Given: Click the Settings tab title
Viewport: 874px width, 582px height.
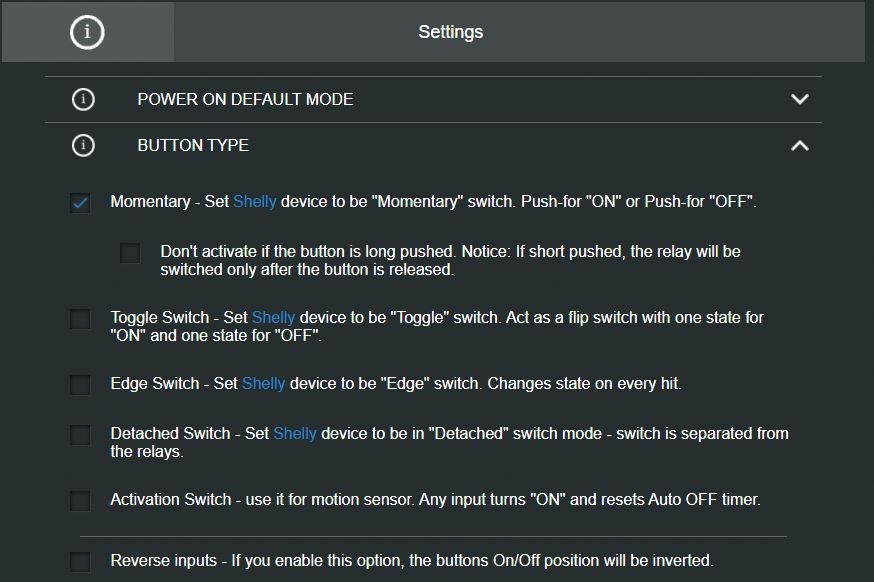Looking at the screenshot, I should [x=450, y=32].
